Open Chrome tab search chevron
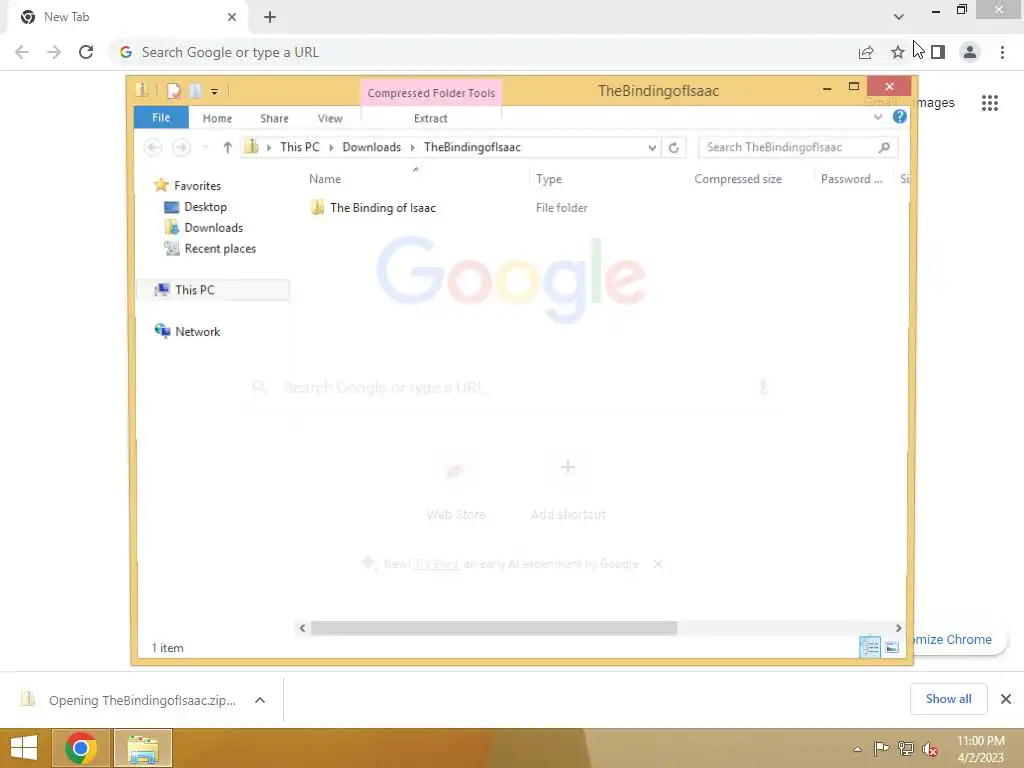The width and height of the screenshot is (1024, 768). (899, 17)
